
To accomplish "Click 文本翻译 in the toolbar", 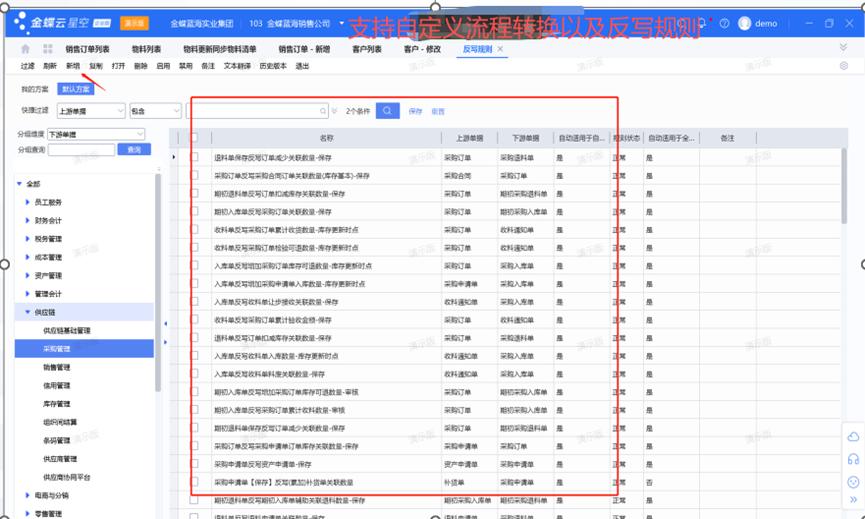I will click(237, 66).
